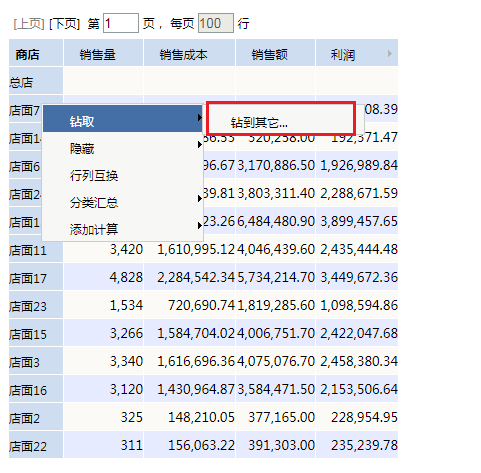Go to next page via 下页 link
The image size is (481, 473).
point(65,24)
